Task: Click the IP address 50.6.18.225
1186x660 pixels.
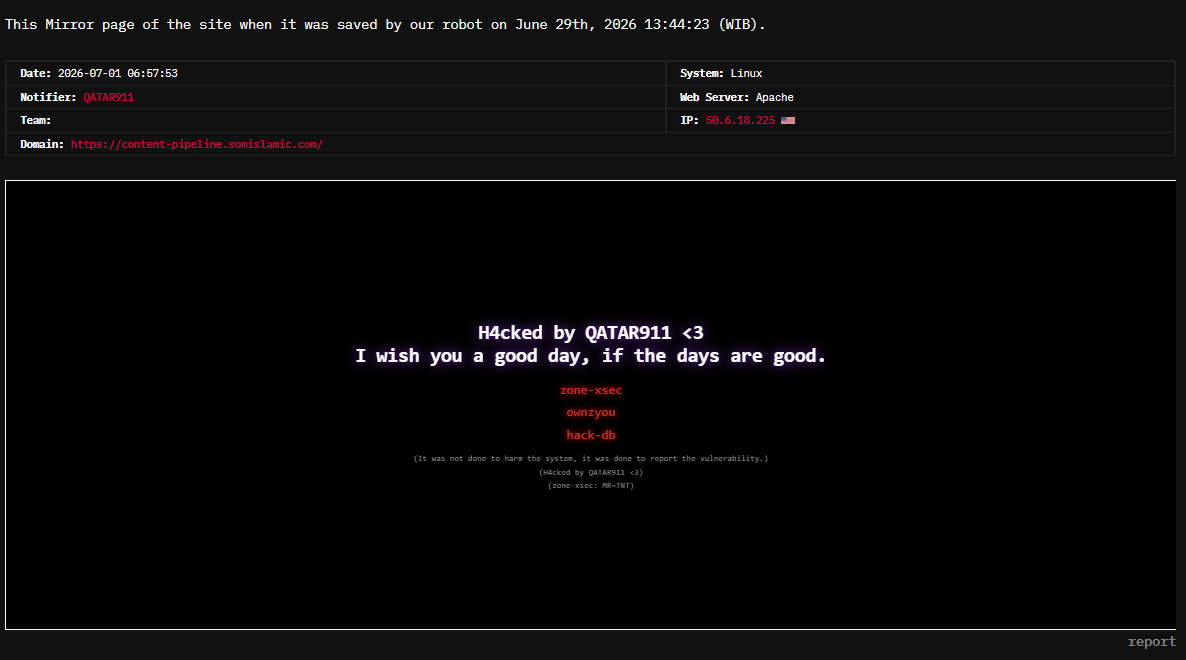Action: pos(740,120)
